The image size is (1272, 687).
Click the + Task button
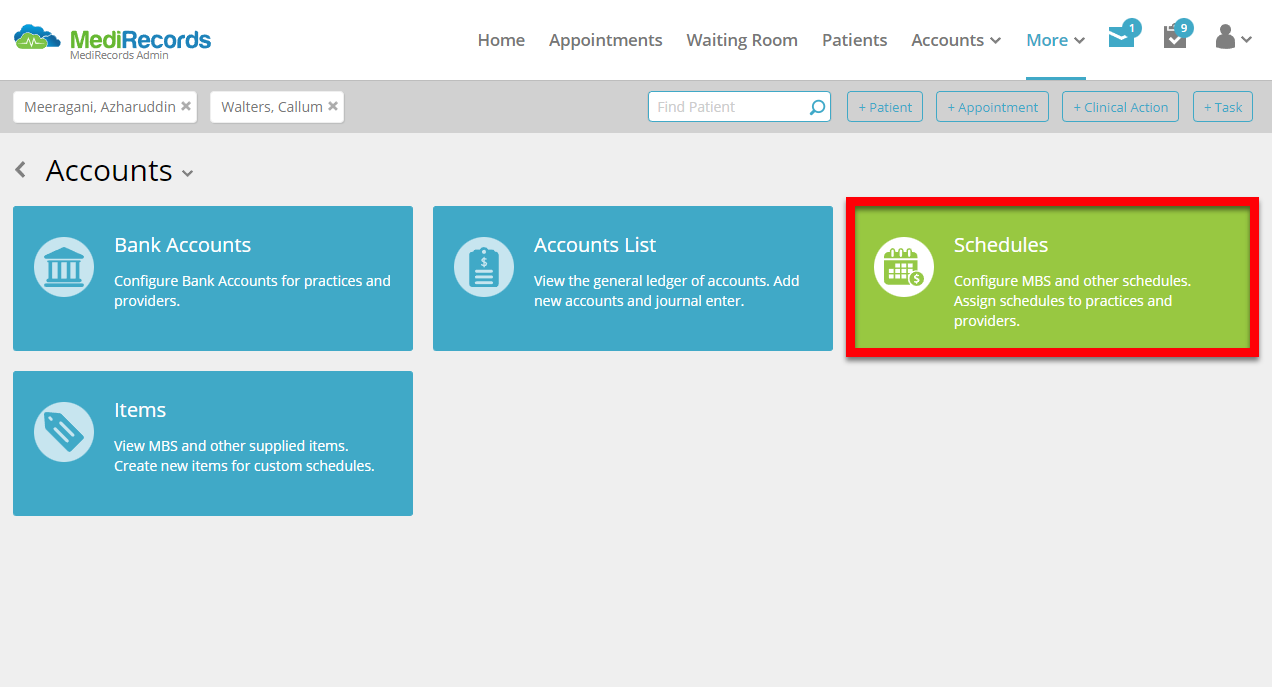(x=1223, y=107)
